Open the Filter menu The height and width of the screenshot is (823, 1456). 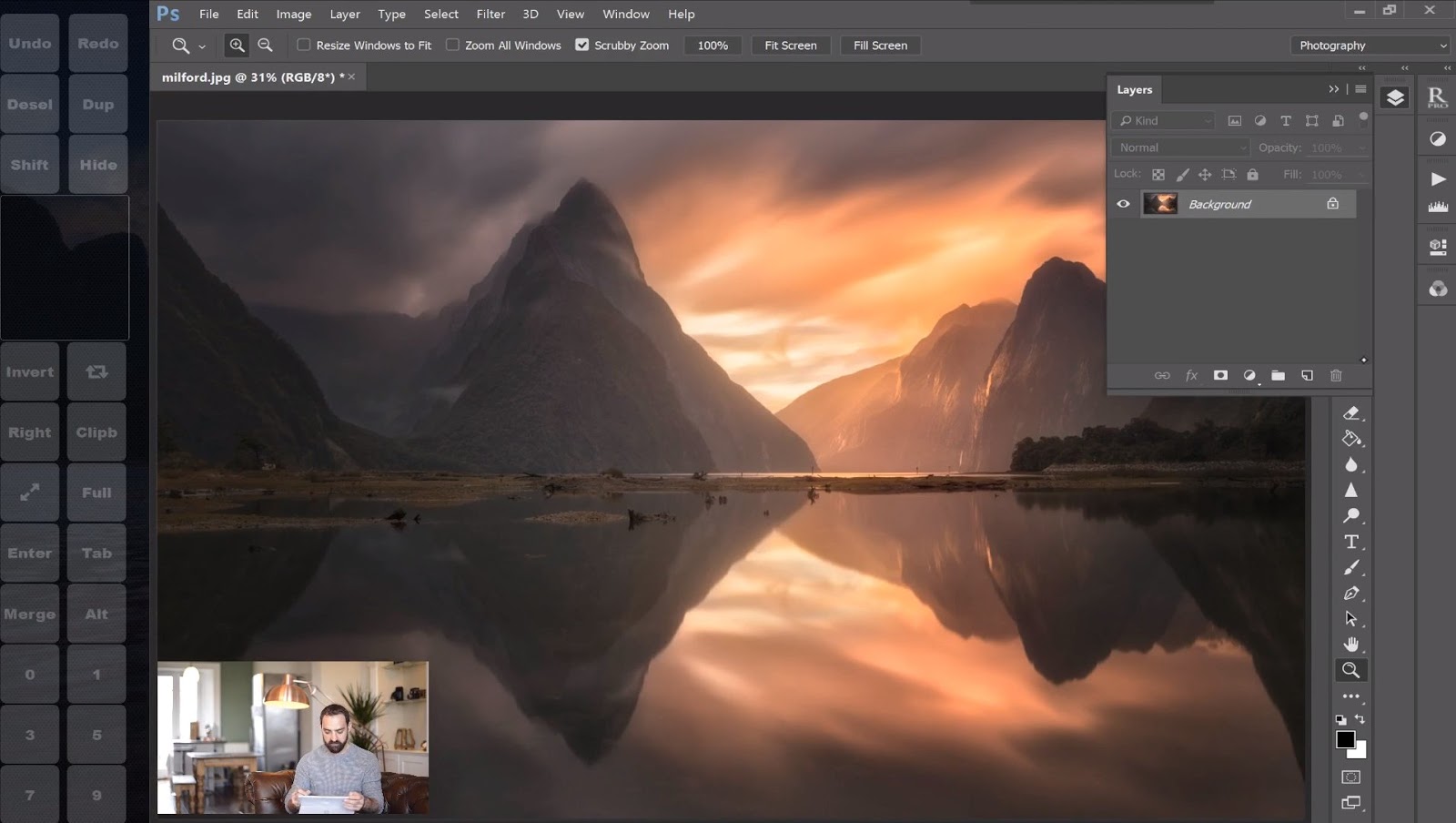click(490, 14)
